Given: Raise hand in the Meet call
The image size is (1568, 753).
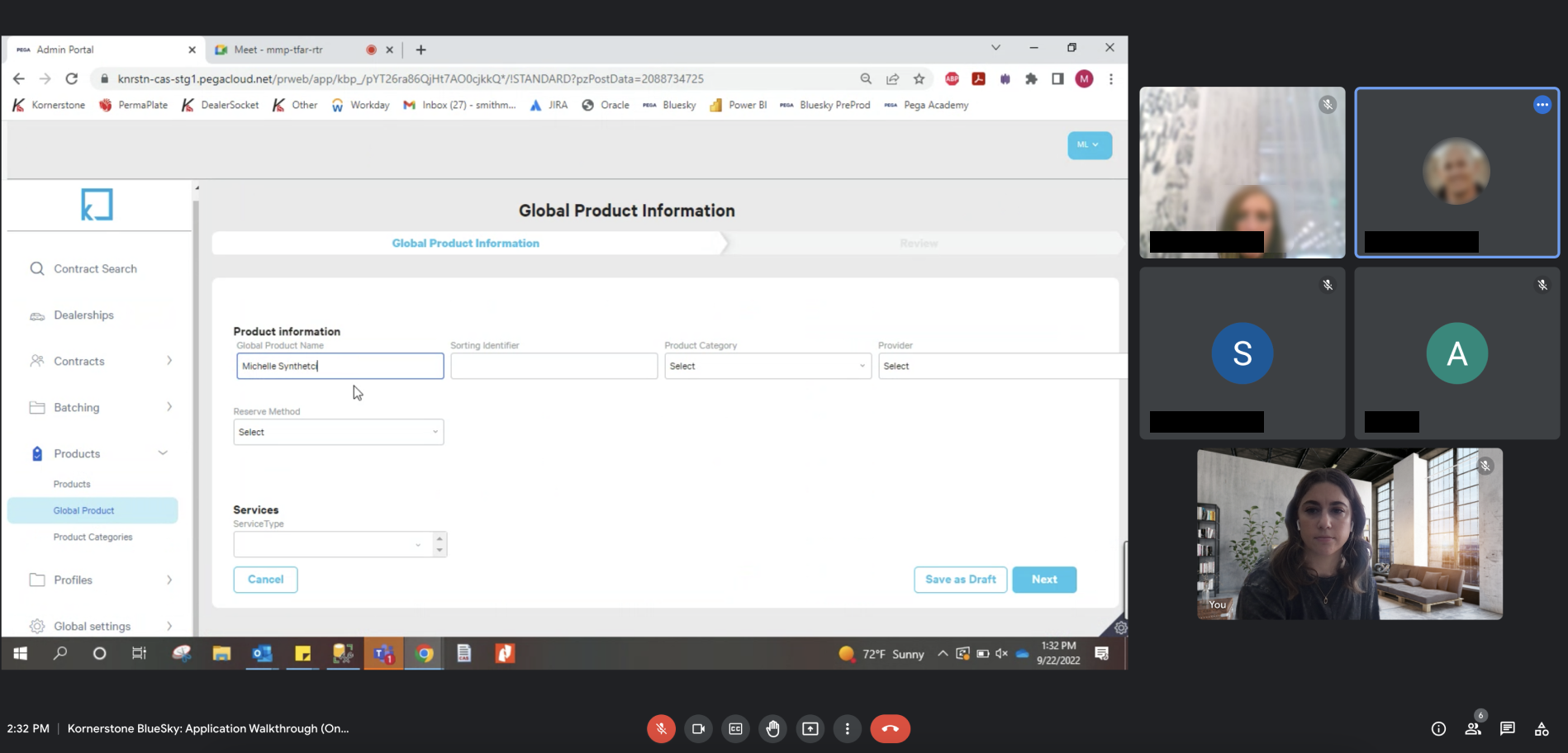Looking at the screenshot, I should (772, 728).
